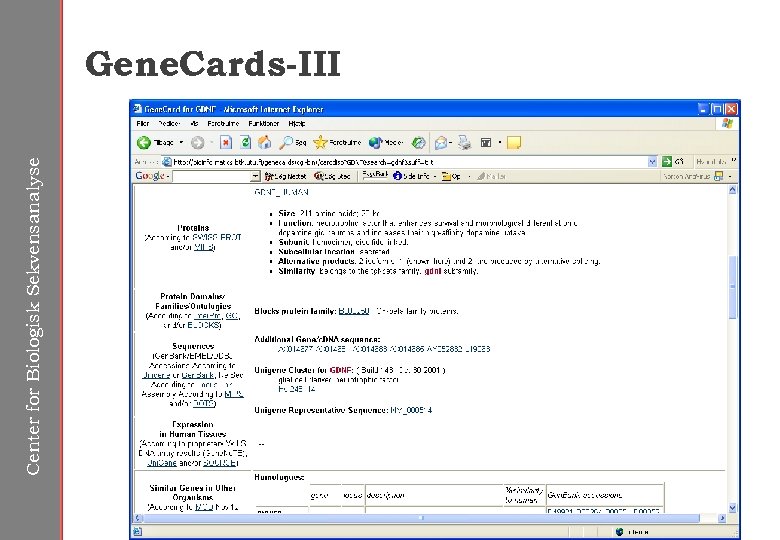Click Søg i sted site search button
780x540 pixels.
point(332,176)
